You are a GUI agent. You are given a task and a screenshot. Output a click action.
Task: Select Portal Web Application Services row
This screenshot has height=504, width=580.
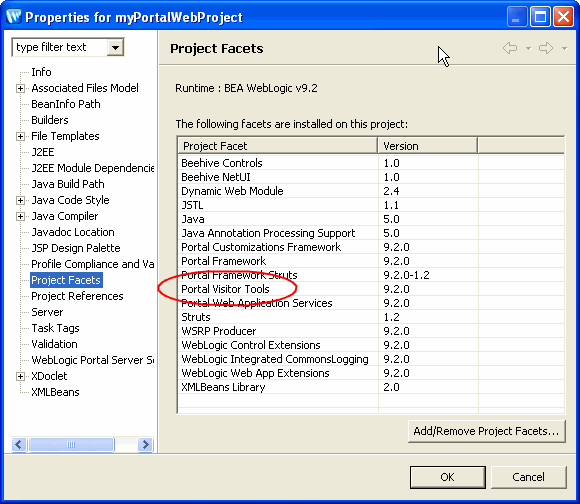tap(371, 304)
